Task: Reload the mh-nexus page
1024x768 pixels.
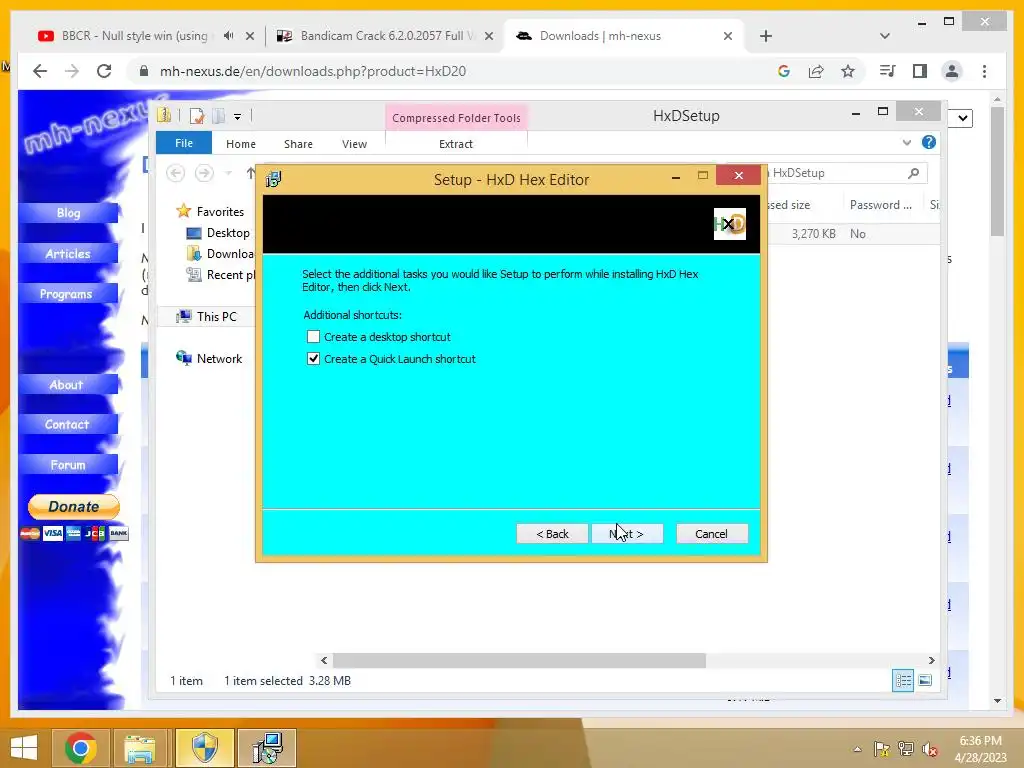Action: (104, 71)
